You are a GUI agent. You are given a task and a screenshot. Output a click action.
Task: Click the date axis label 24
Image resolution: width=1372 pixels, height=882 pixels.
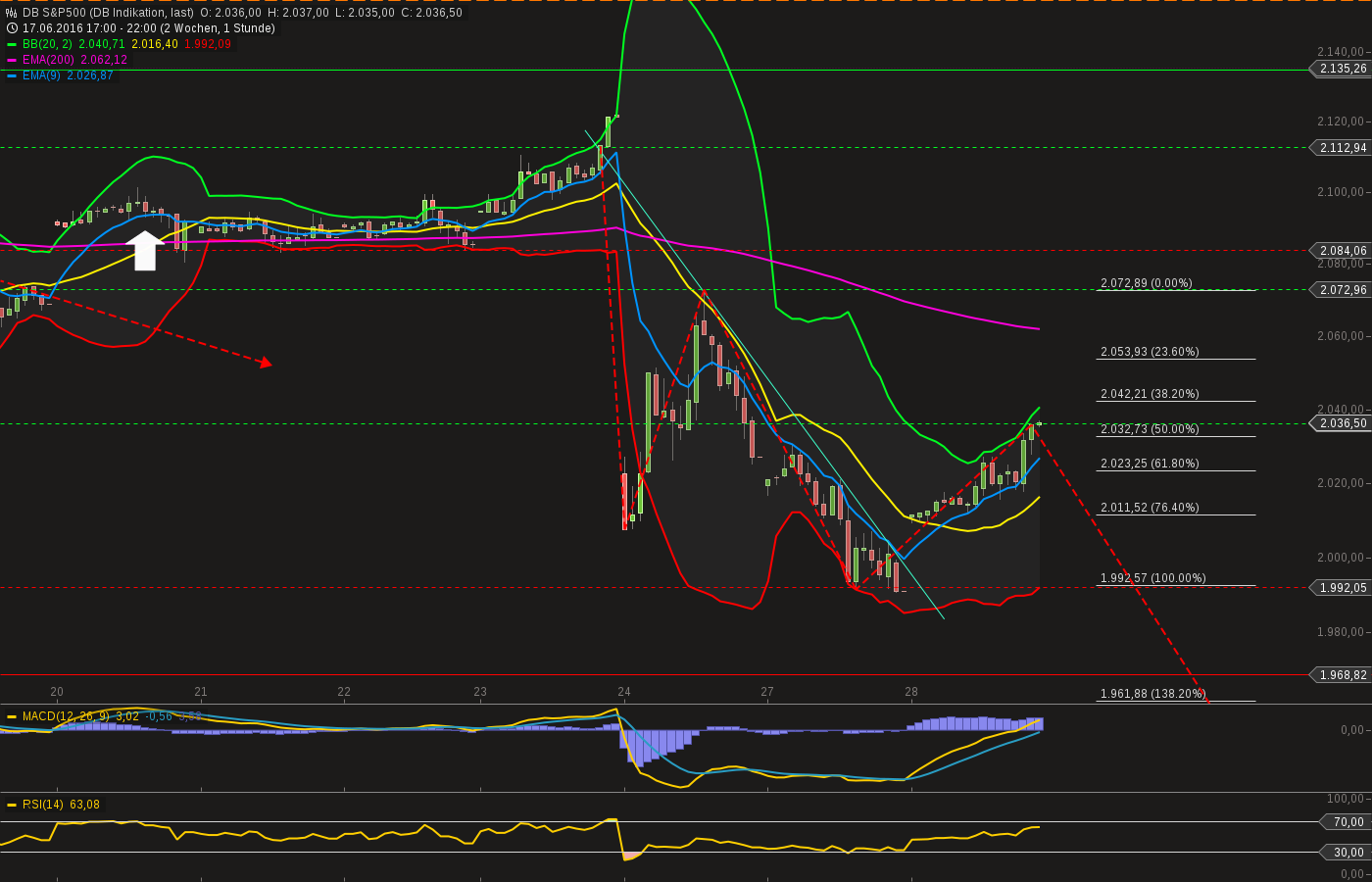click(x=624, y=692)
